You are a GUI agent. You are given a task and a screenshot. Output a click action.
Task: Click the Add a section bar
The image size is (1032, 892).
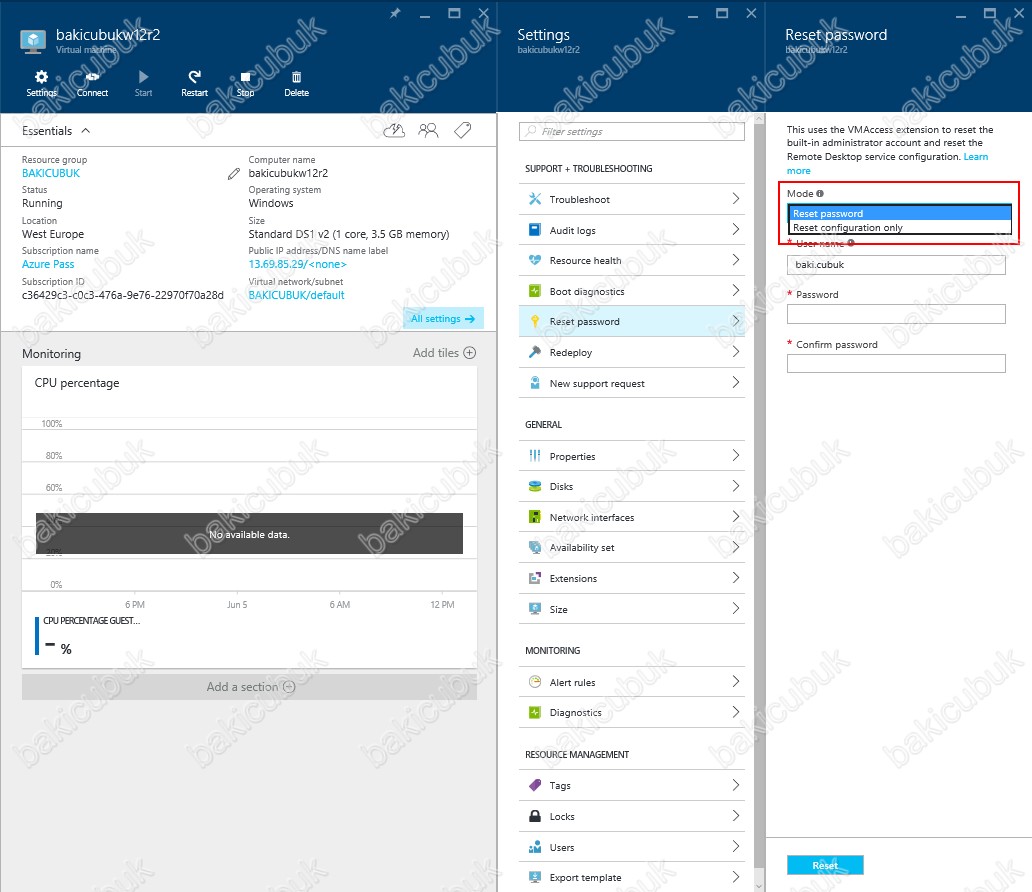(249, 687)
